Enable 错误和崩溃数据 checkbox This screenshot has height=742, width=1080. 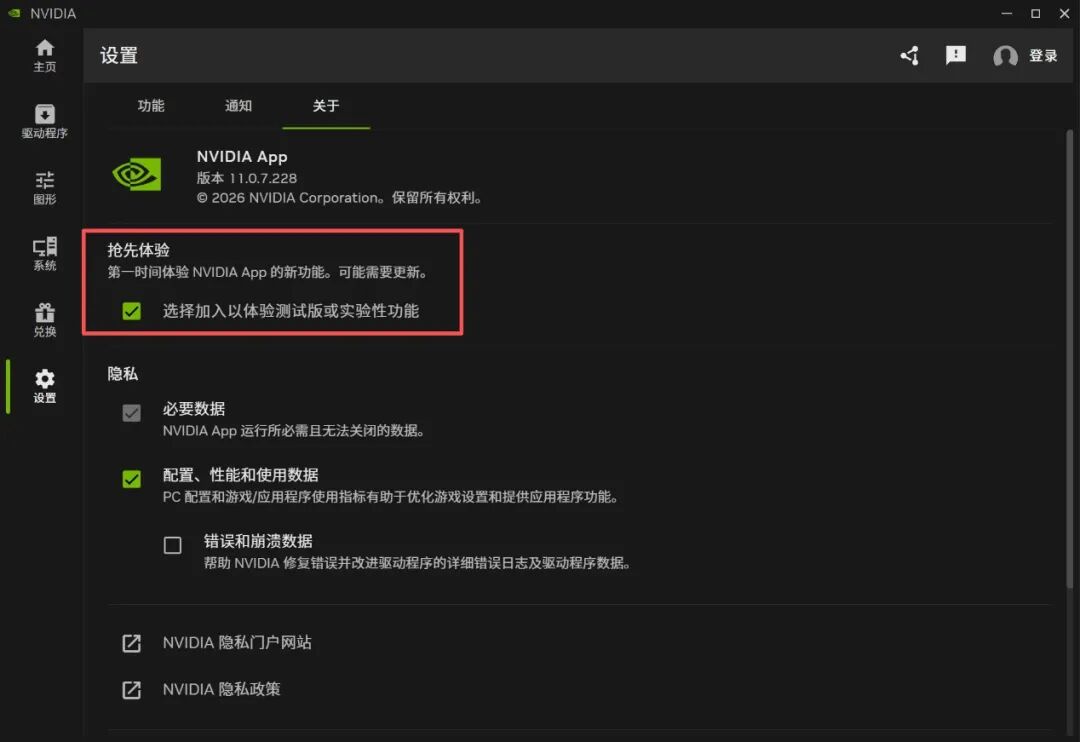tap(173, 545)
